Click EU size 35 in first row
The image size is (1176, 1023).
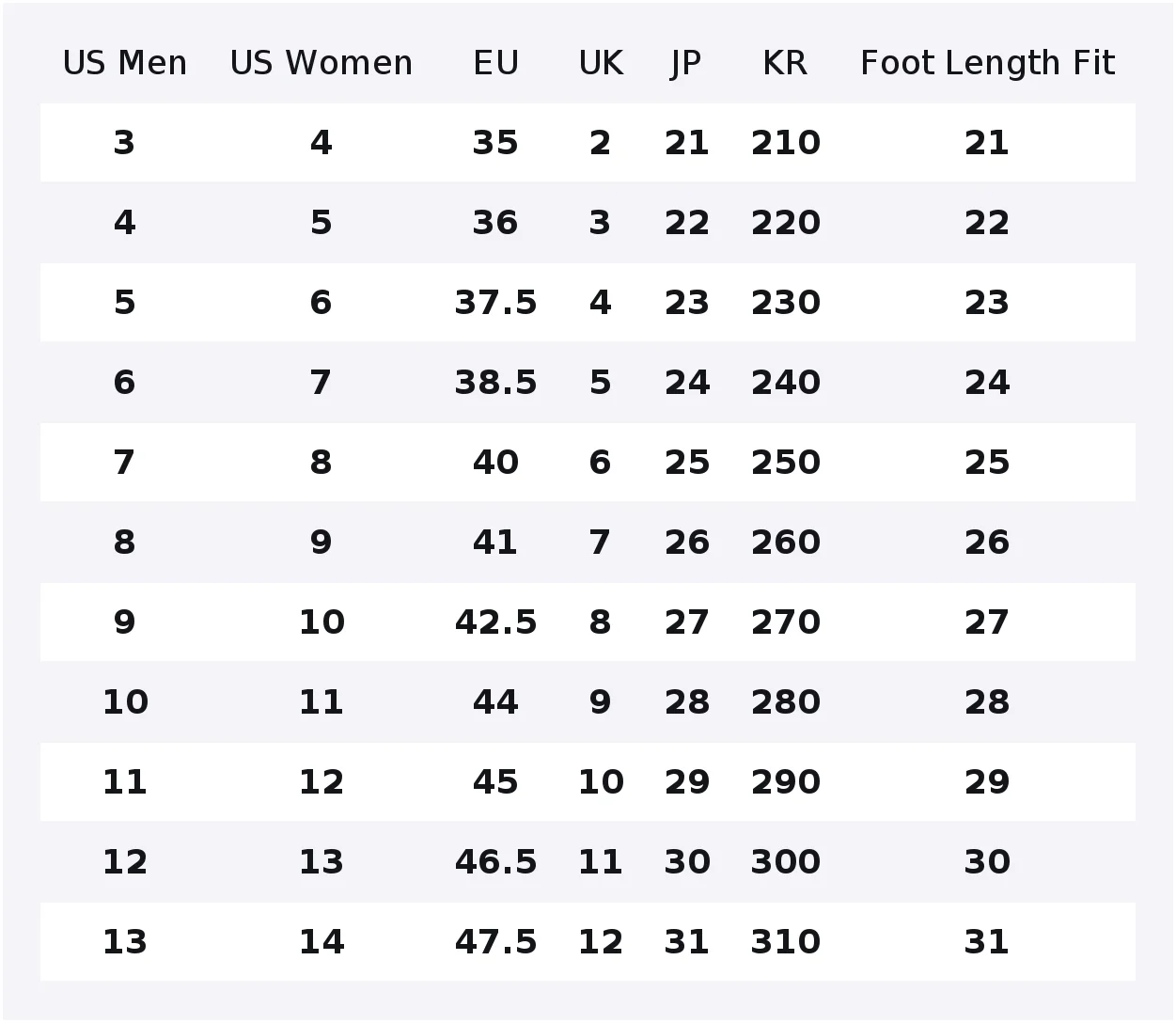click(495, 143)
